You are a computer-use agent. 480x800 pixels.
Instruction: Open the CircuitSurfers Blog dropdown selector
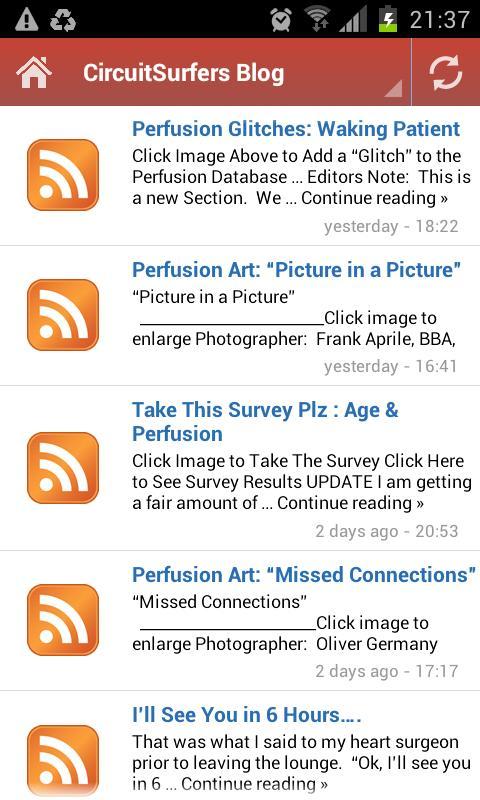pyautogui.click(x=206, y=72)
